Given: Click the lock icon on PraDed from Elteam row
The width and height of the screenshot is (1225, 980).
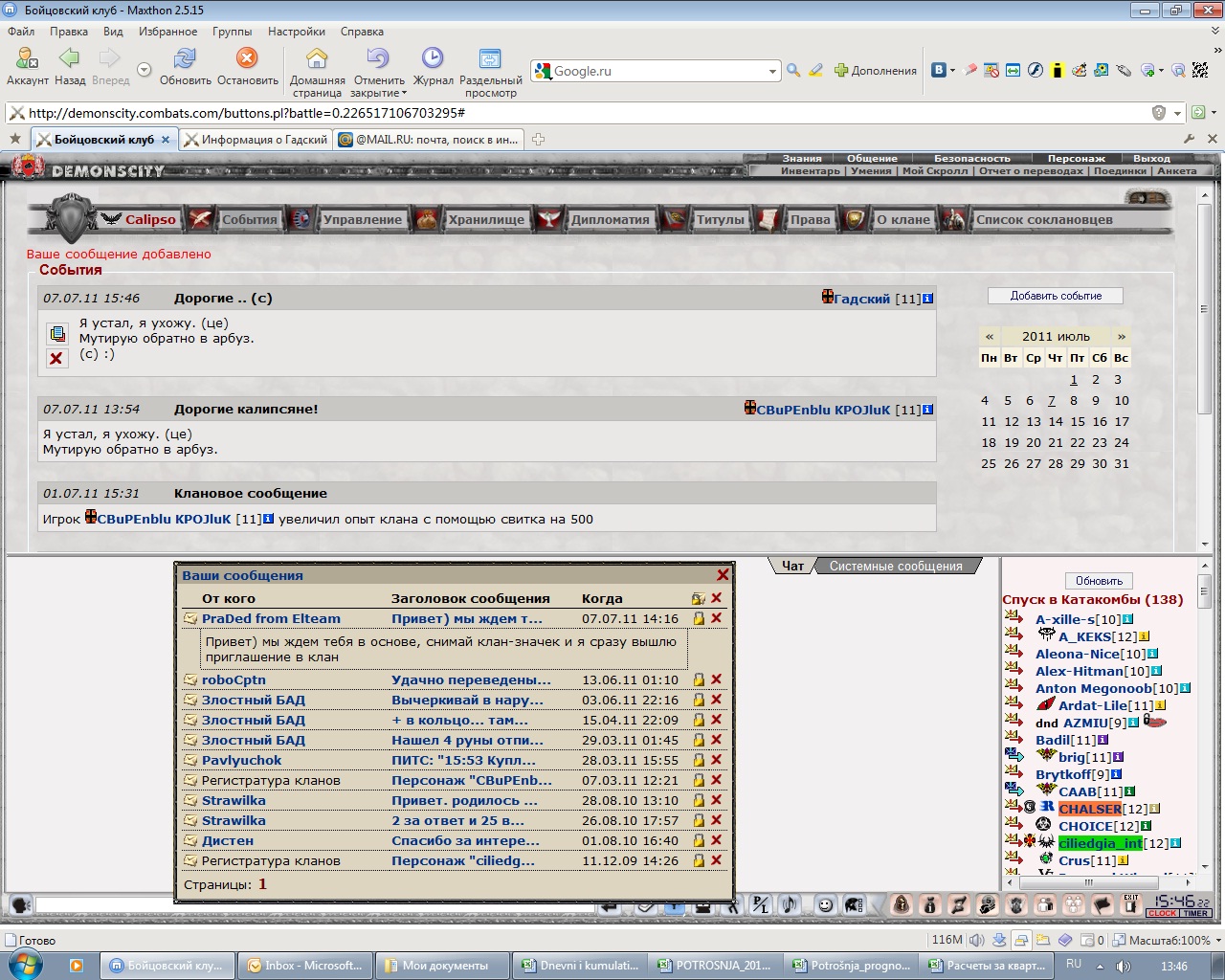Looking at the screenshot, I should point(699,618).
